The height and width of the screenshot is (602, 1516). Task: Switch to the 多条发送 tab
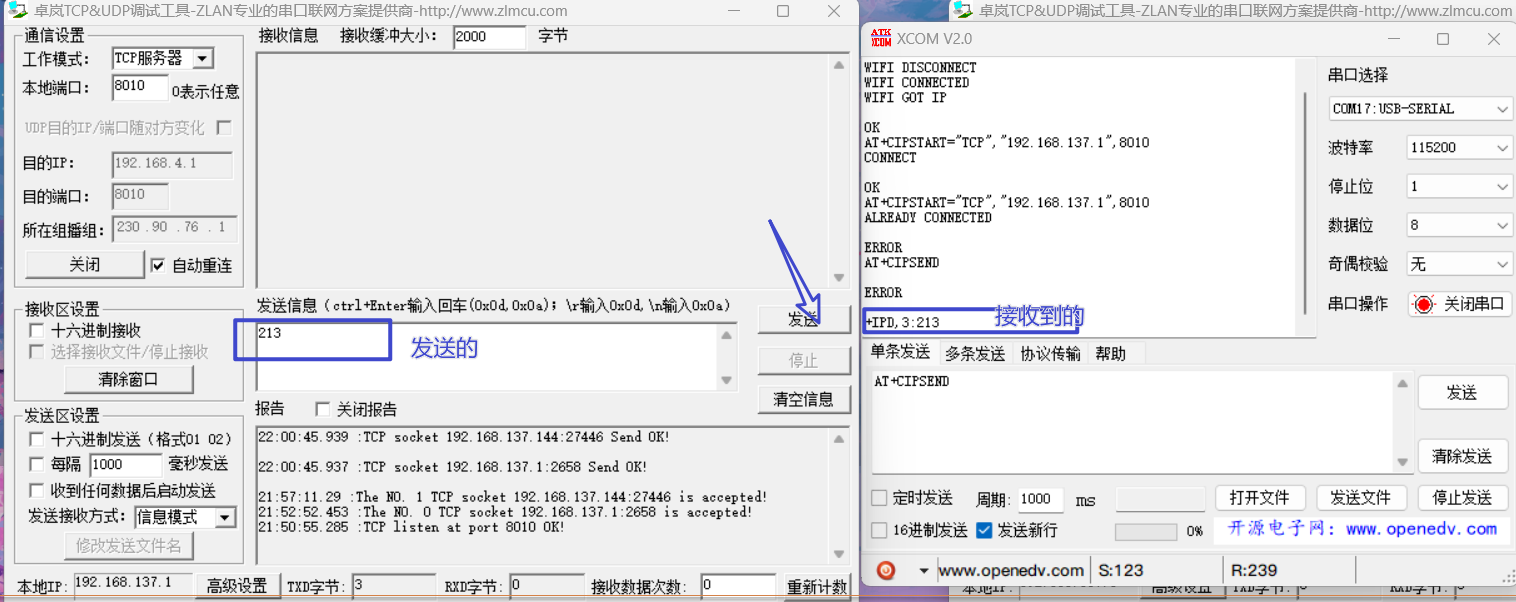pos(974,352)
